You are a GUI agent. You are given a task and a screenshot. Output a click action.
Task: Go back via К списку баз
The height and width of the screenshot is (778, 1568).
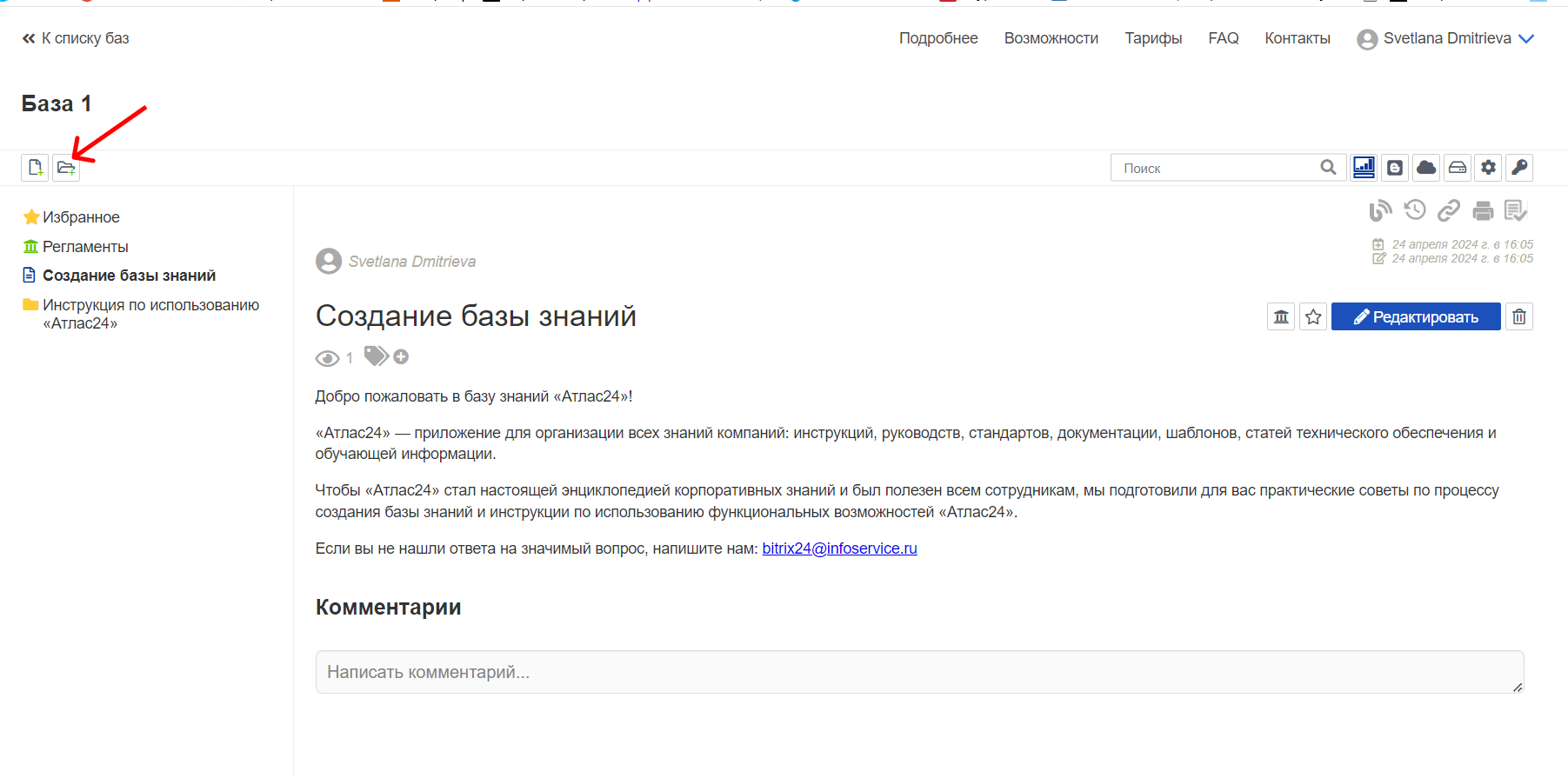(x=76, y=38)
